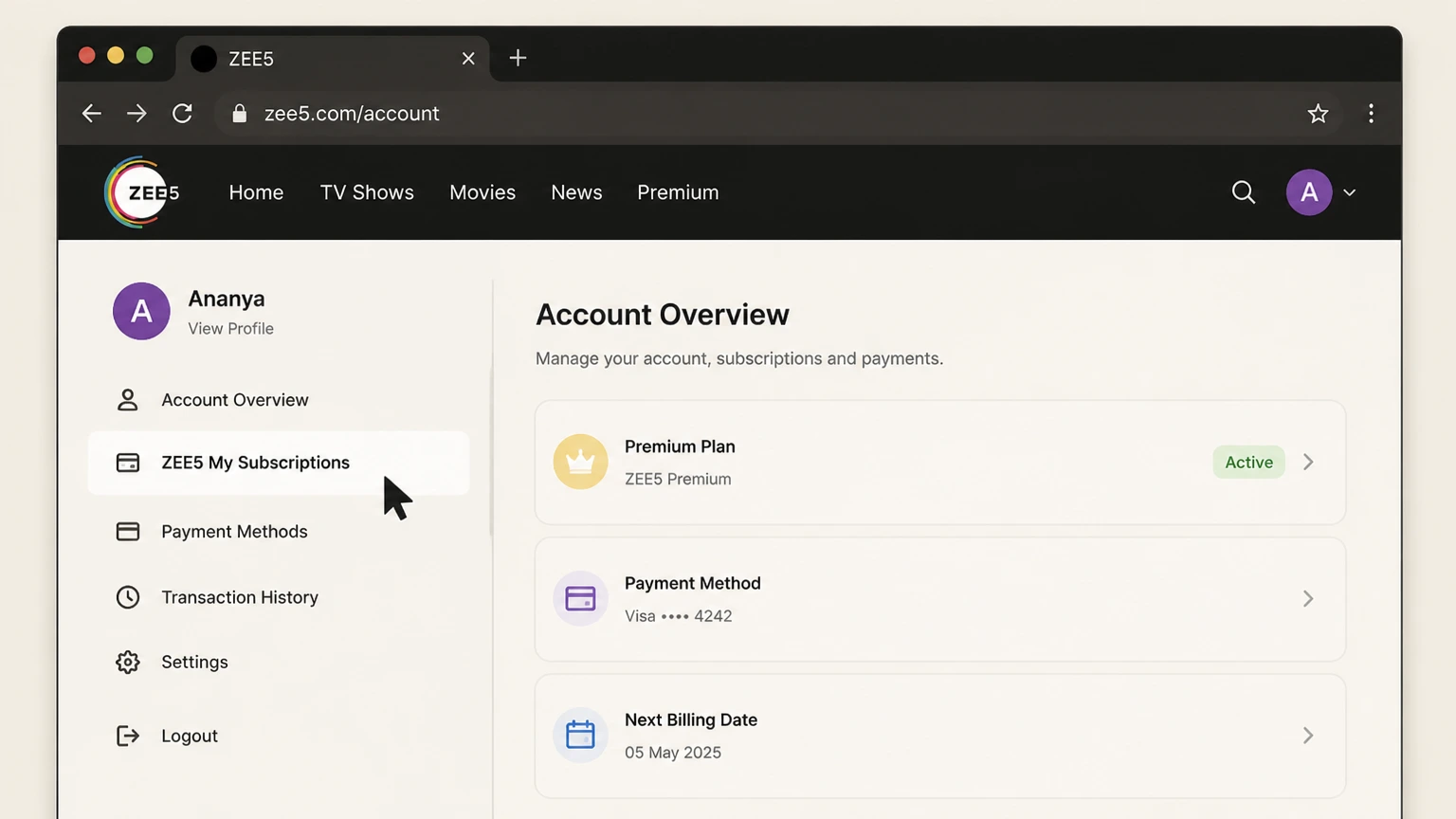Open a new browser tab with plus
1456x819 pixels.
click(518, 58)
